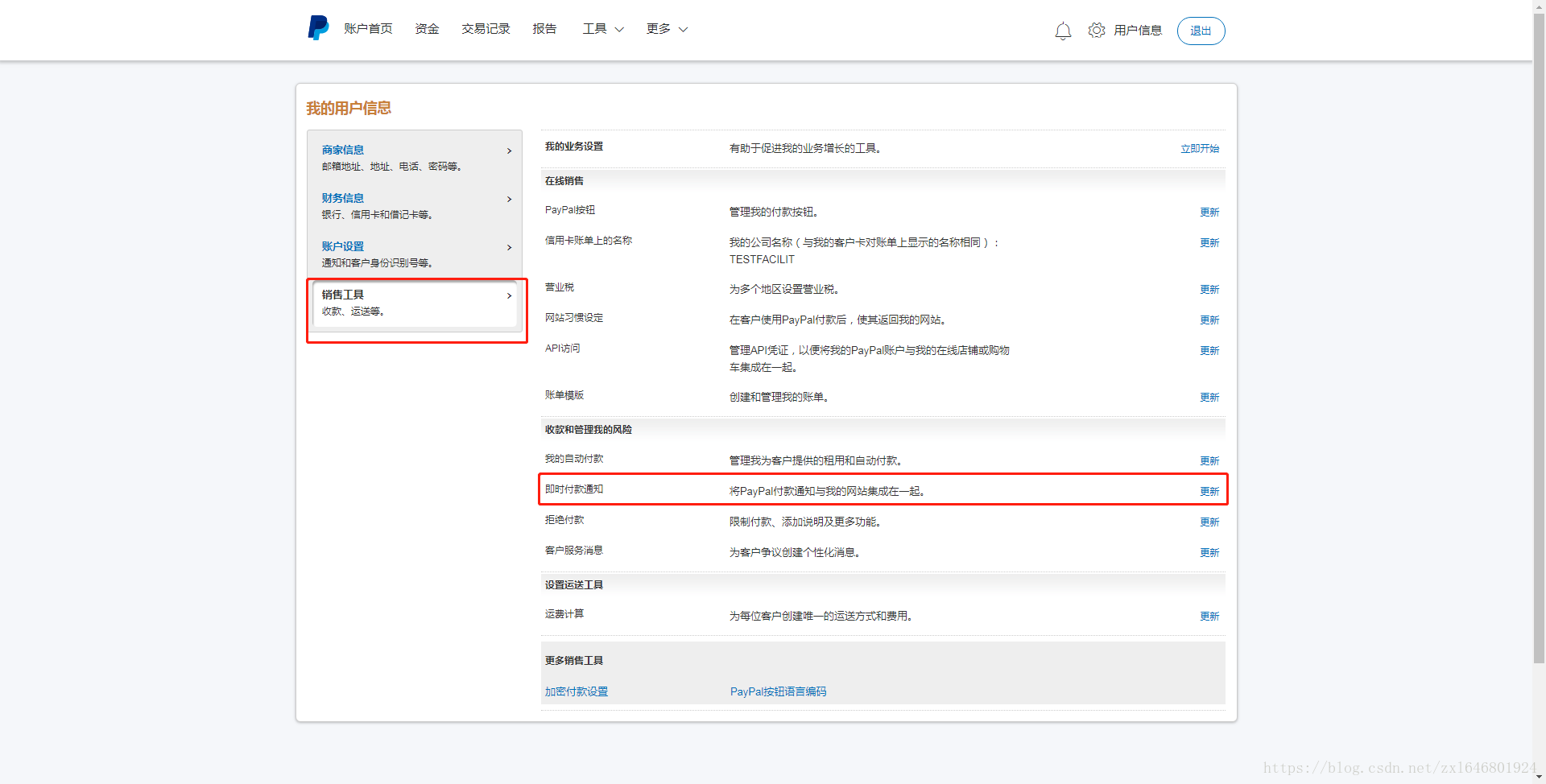
Task: Open 交易记录 in the top navigation
Action: (486, 28)
